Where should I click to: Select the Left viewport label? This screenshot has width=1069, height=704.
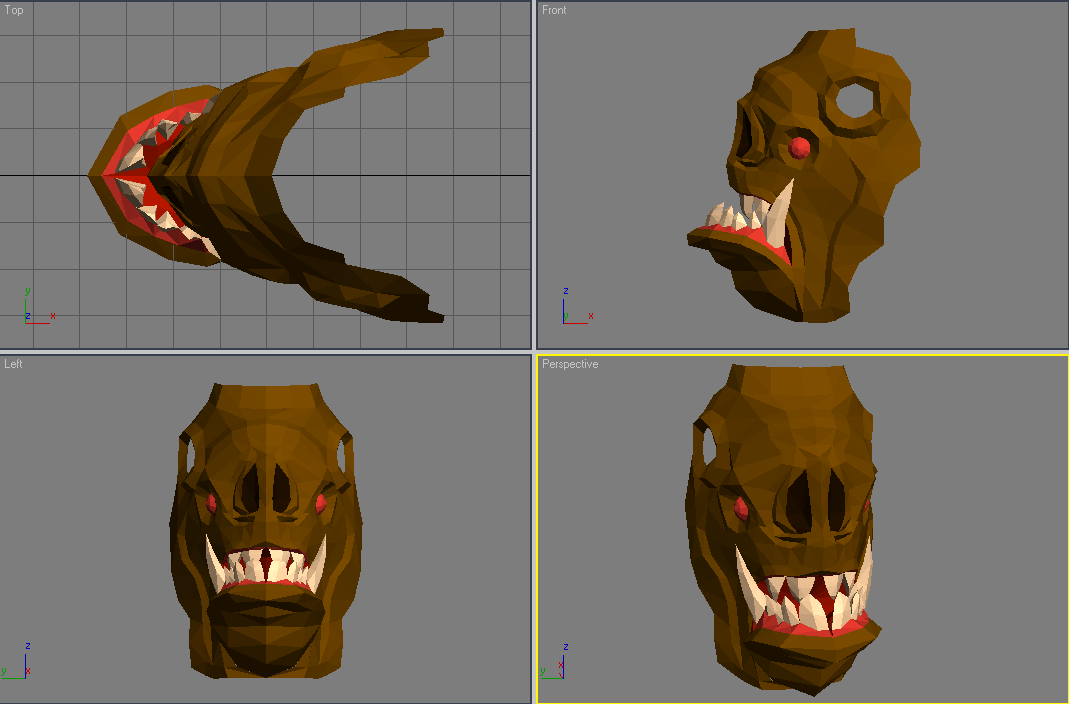click(x=13, y=364)
